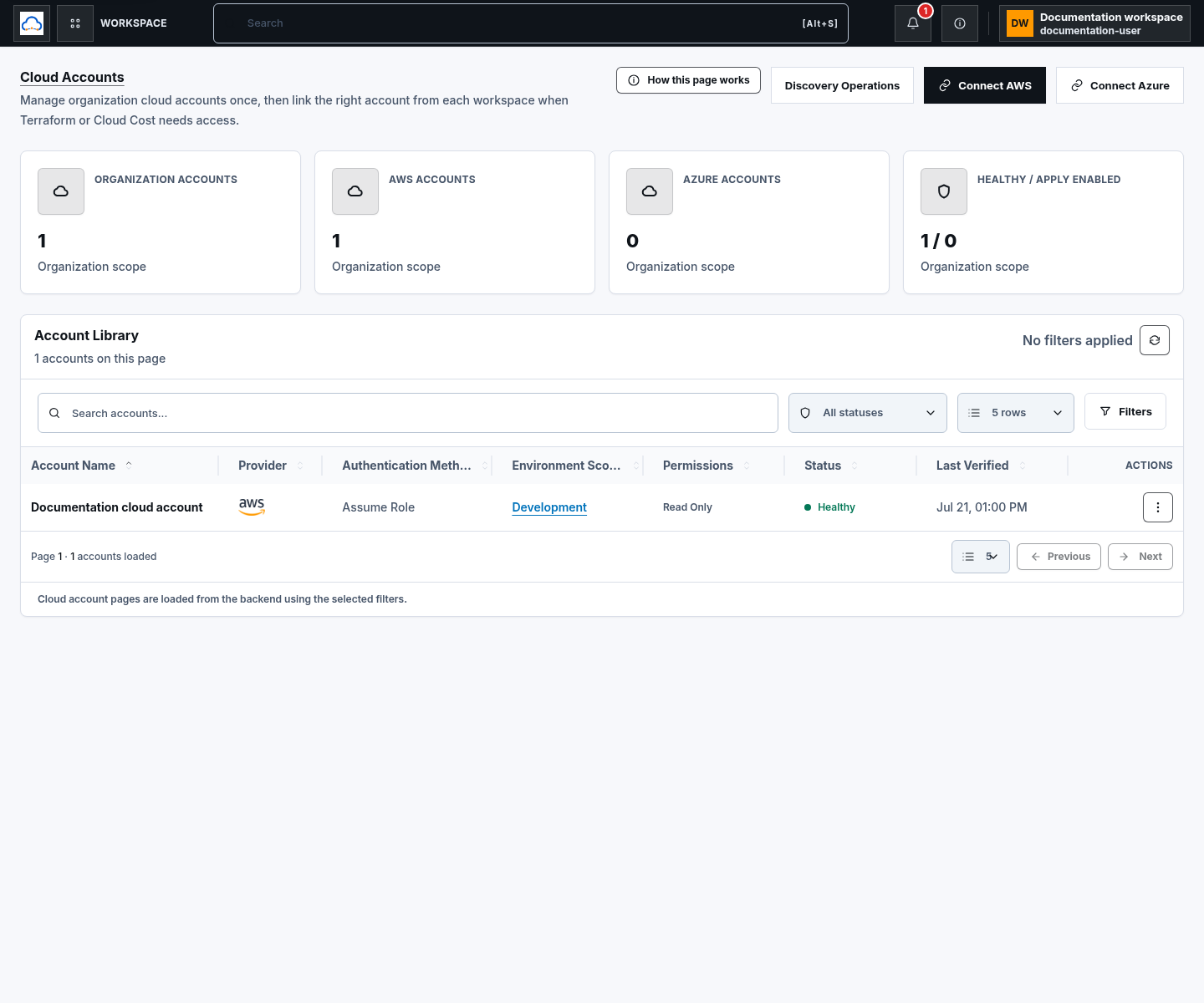The image size is (1204, 1003).
Task: Sort by Status column arrow
Action: 855,466
